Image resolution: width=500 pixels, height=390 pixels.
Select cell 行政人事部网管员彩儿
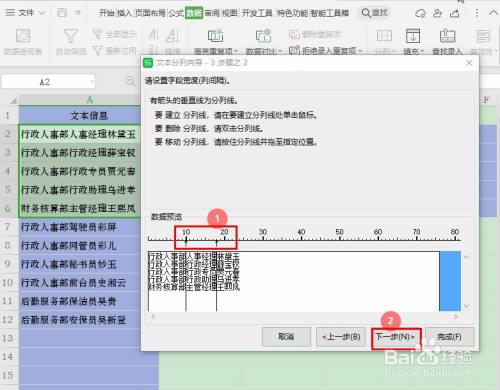click(89, 246)
